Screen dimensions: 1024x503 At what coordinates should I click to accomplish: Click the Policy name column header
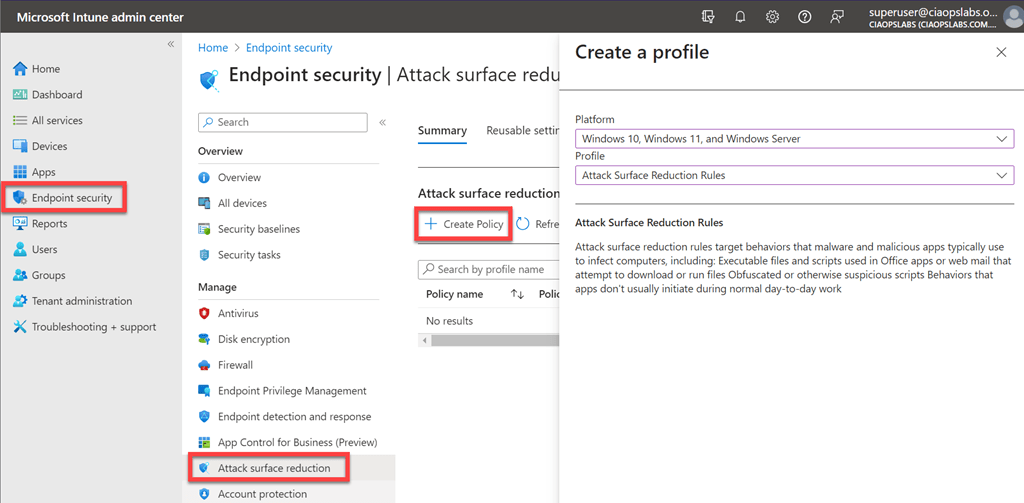tap(455, 295)
